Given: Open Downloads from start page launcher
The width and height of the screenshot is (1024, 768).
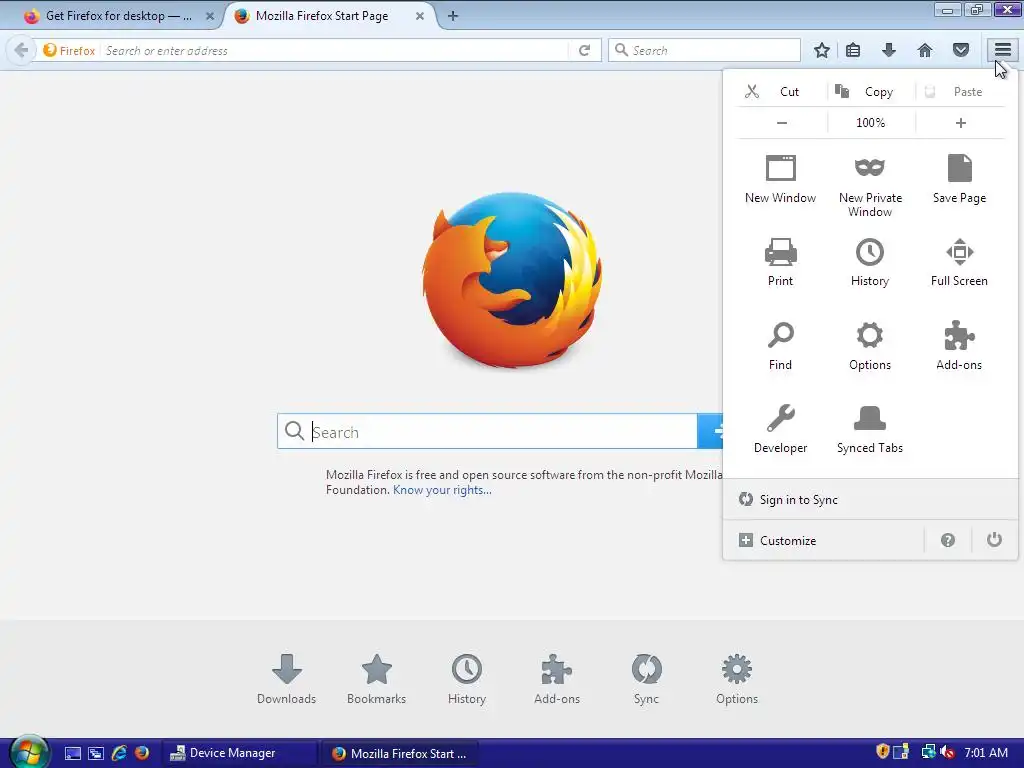Looking at the screenshot, I should pos(287,679).
